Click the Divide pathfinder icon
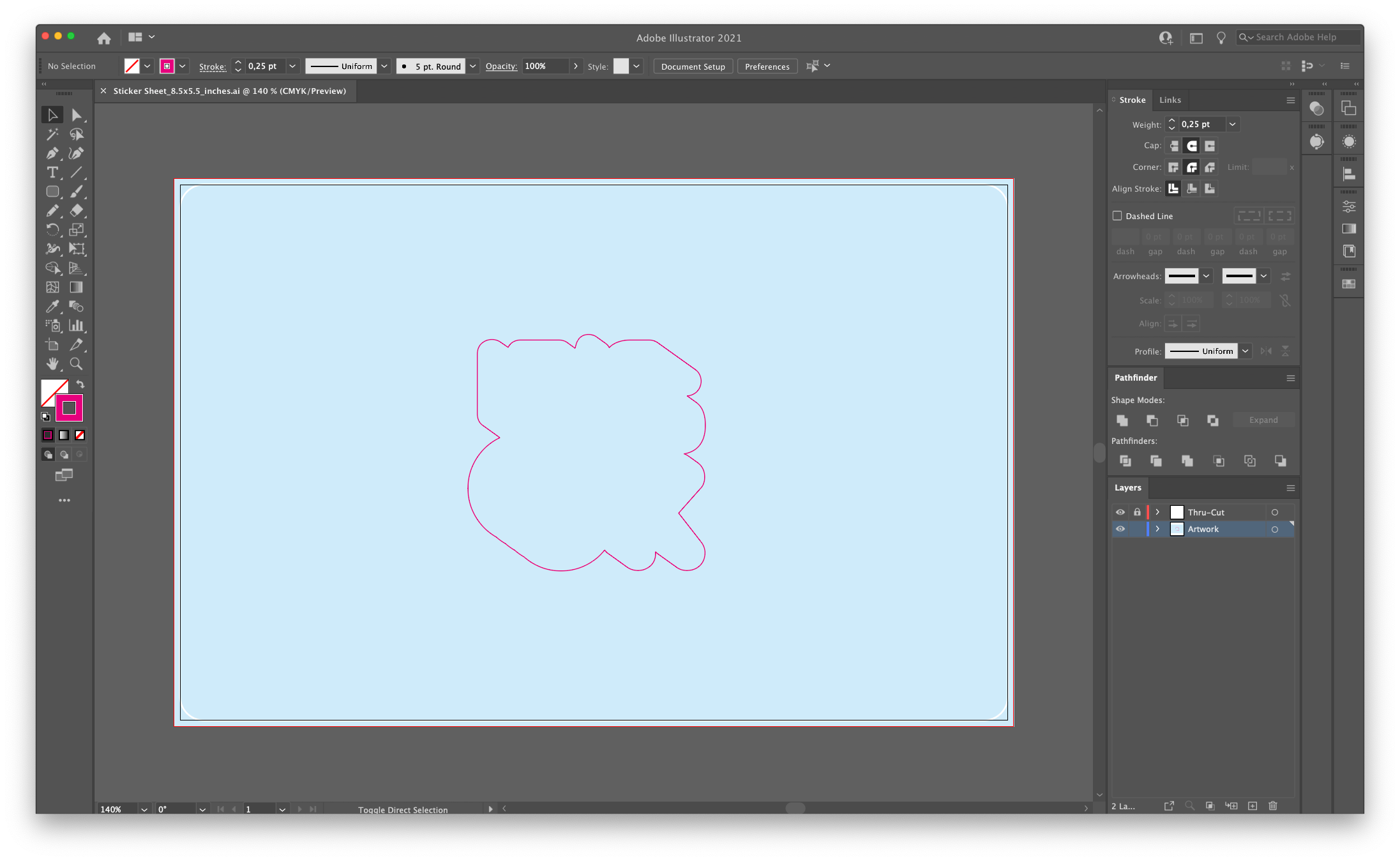 coord(1125,461)
